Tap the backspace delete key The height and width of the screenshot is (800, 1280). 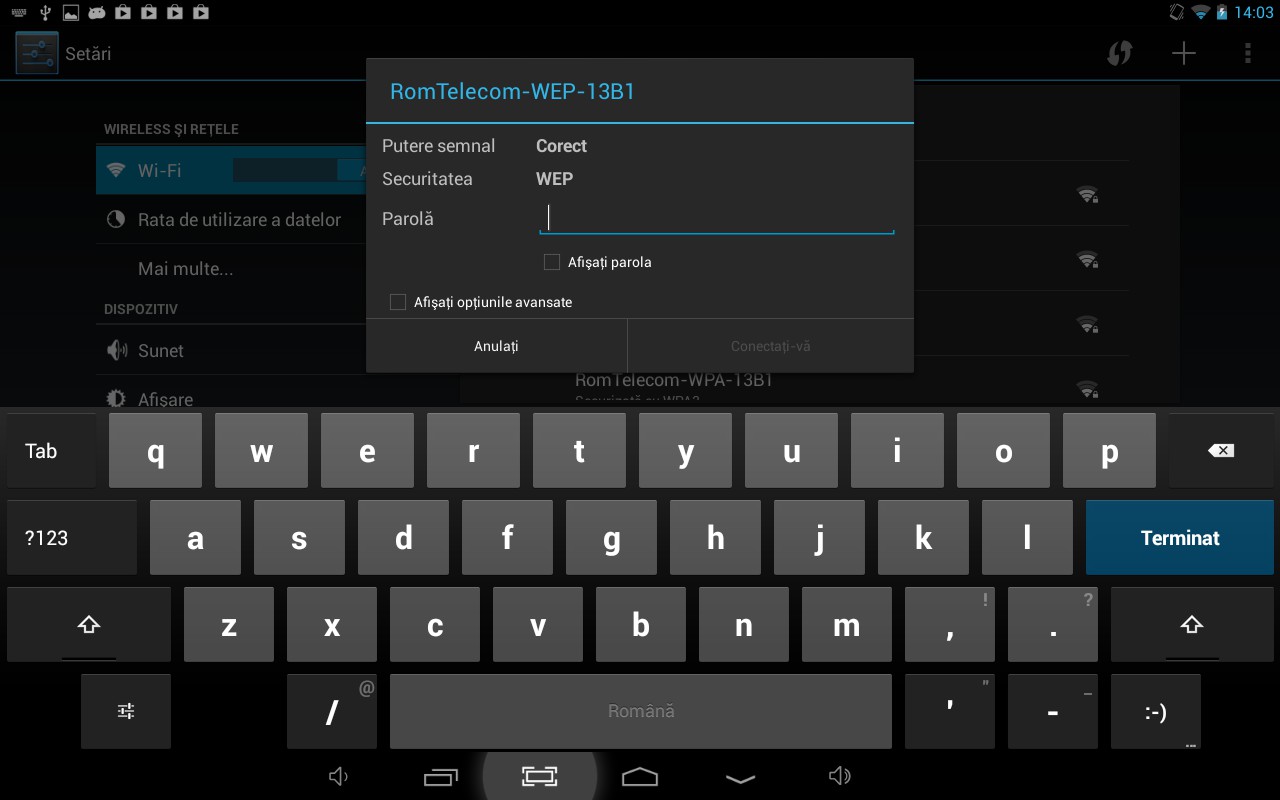coord(1221,451)
